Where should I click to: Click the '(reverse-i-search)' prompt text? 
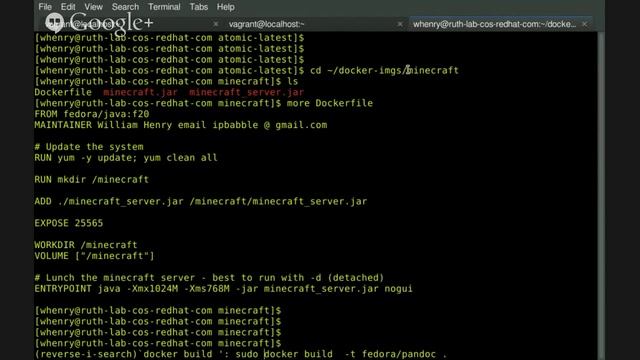[x=86, y=354]
